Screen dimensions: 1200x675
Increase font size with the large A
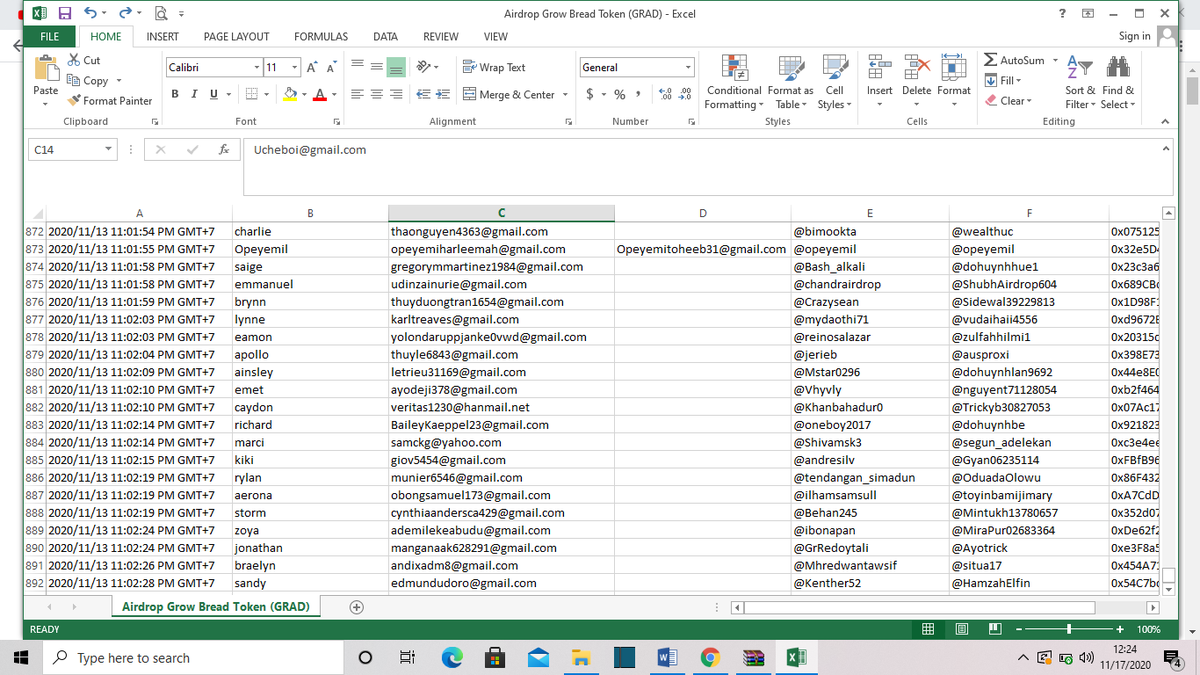click(311, 67)
